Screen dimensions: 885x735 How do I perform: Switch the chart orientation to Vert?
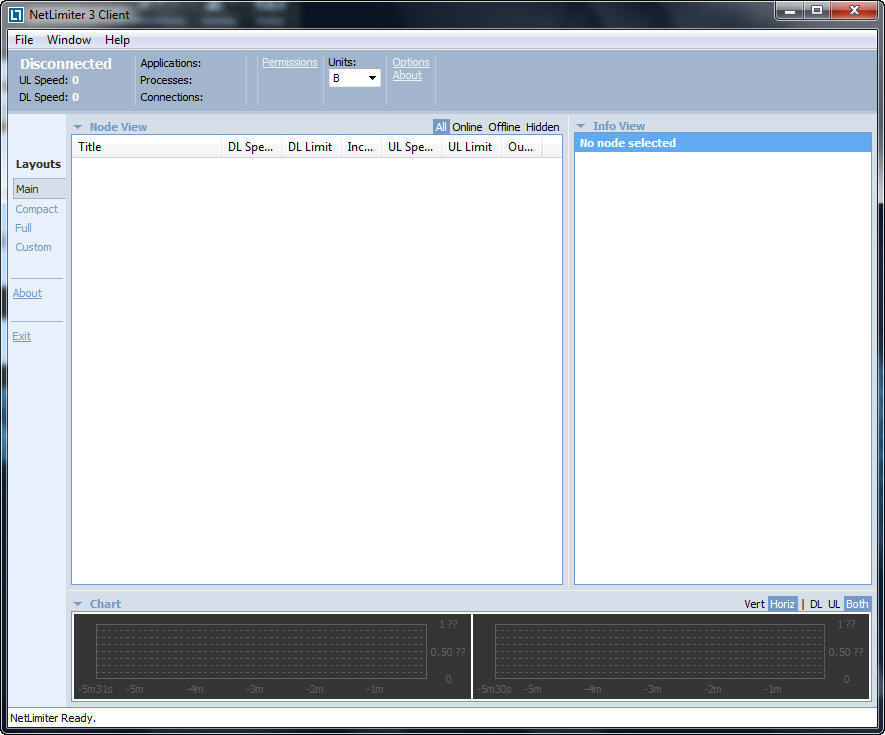[754, 603]
